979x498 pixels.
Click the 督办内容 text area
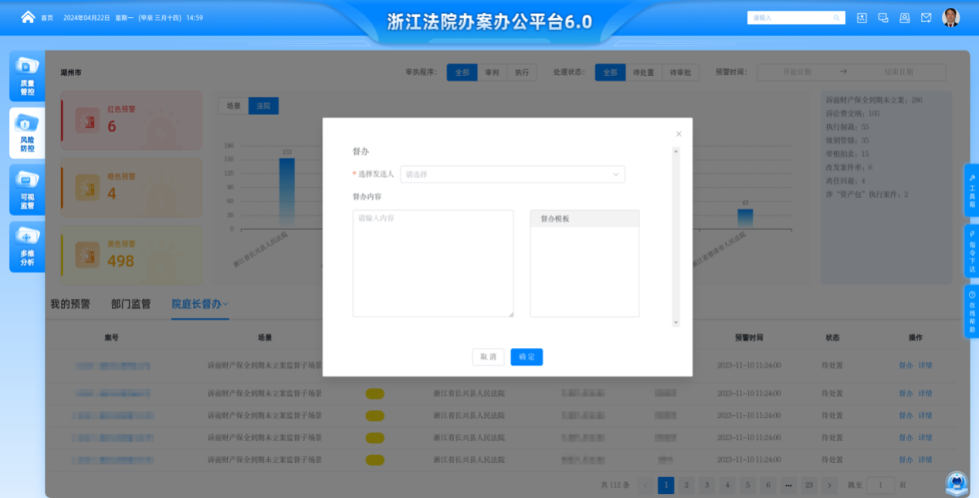tap(432, 264)
